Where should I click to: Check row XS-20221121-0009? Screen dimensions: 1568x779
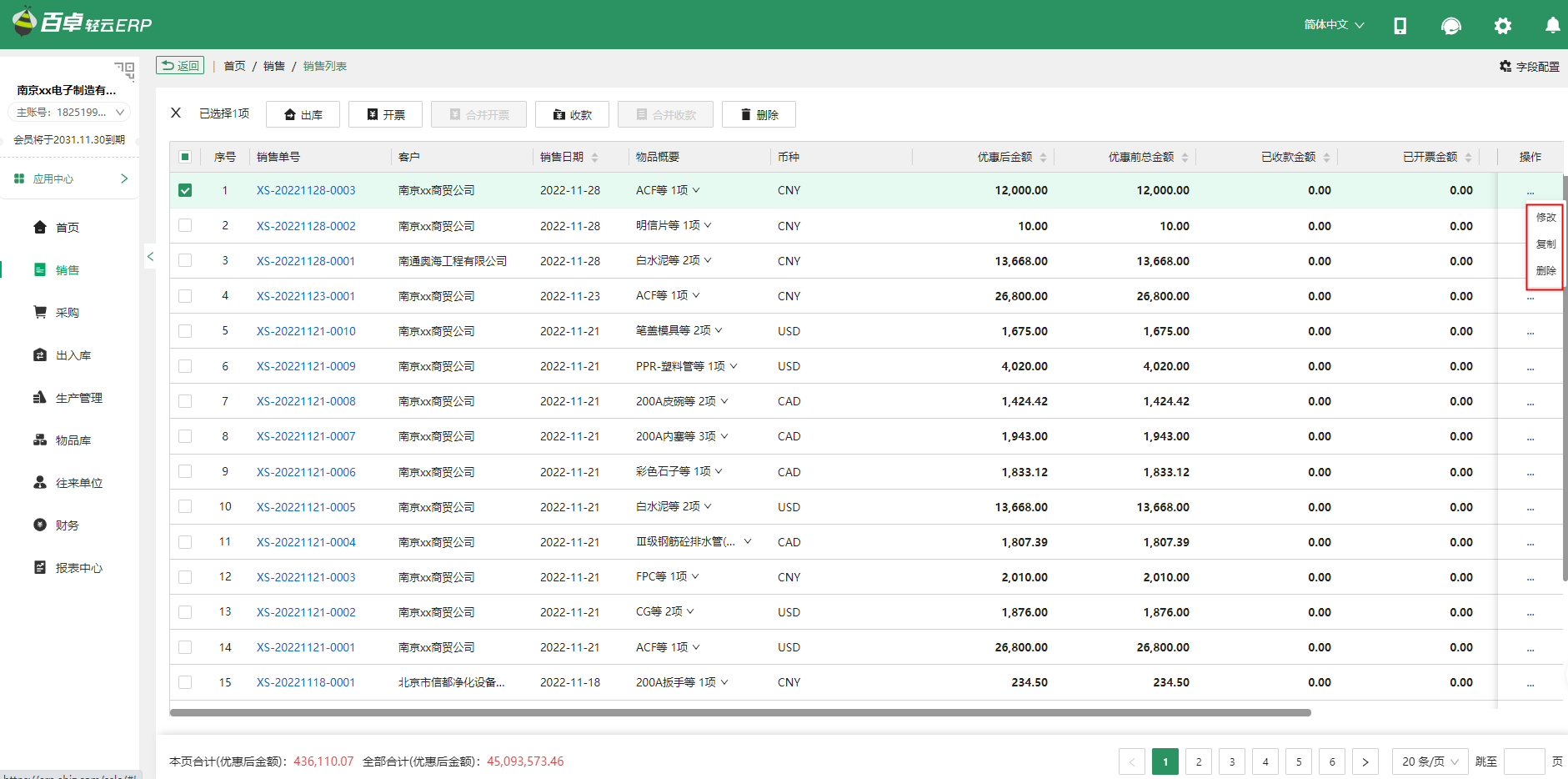(185, 366)
